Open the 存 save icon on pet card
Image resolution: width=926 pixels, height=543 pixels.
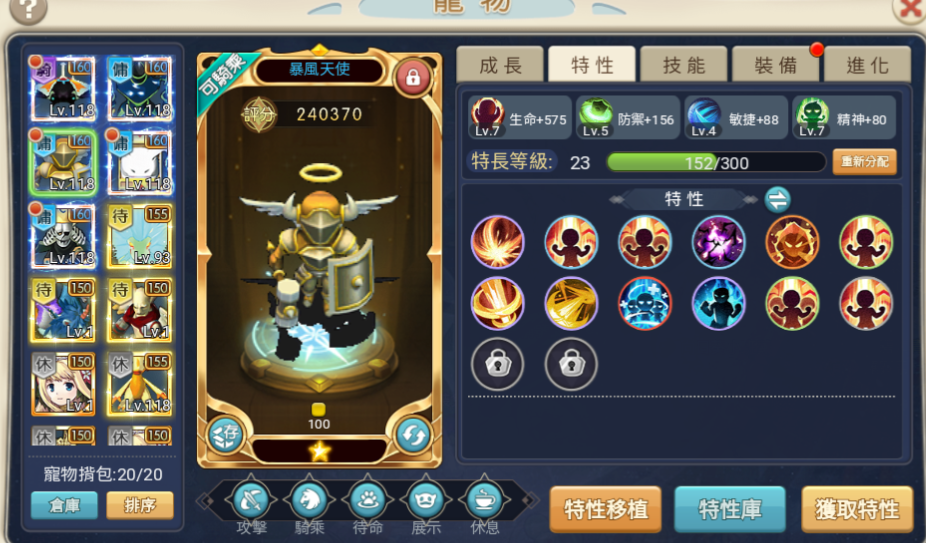226,436
